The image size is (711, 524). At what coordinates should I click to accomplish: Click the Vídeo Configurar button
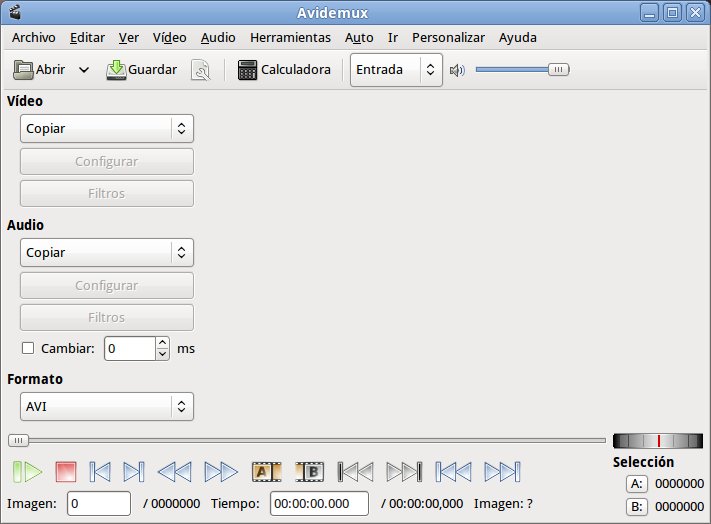107,161
